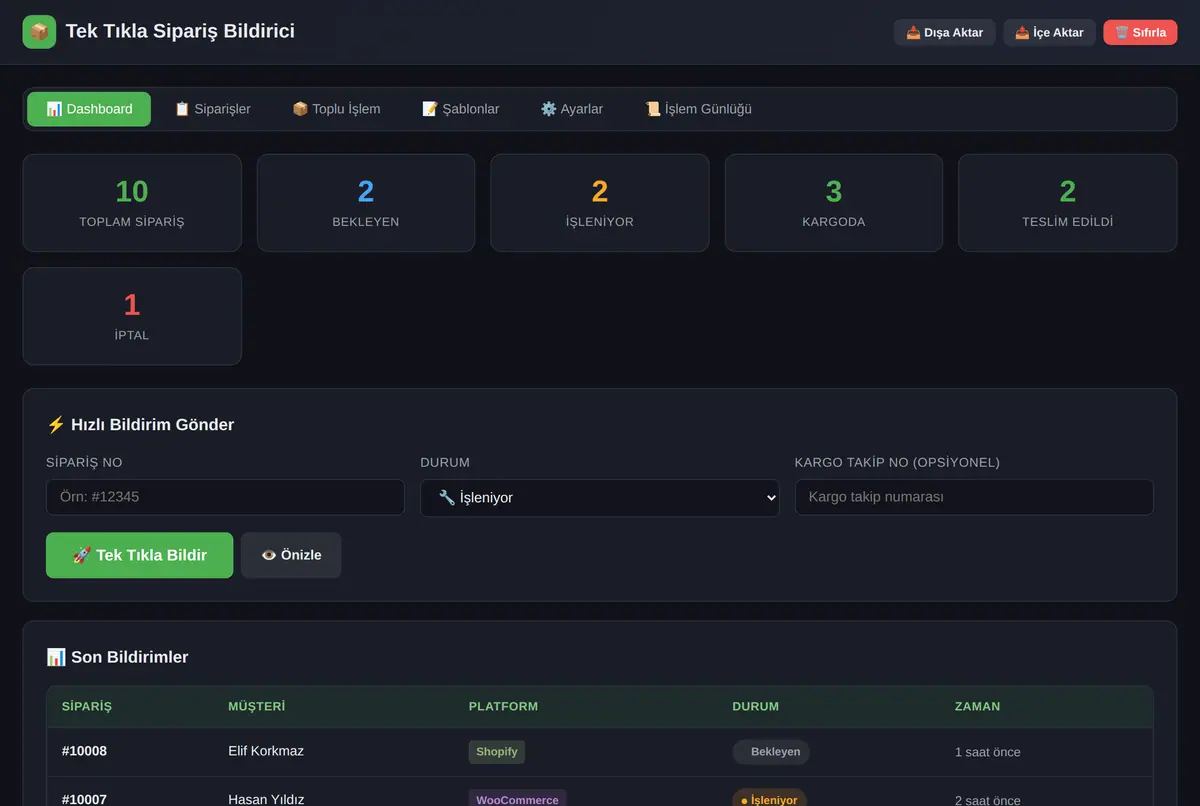The width and height of the screenshot is (1200, 806).
Task: Select the İşleniyor stat card
Action: (x=600, y=203)
